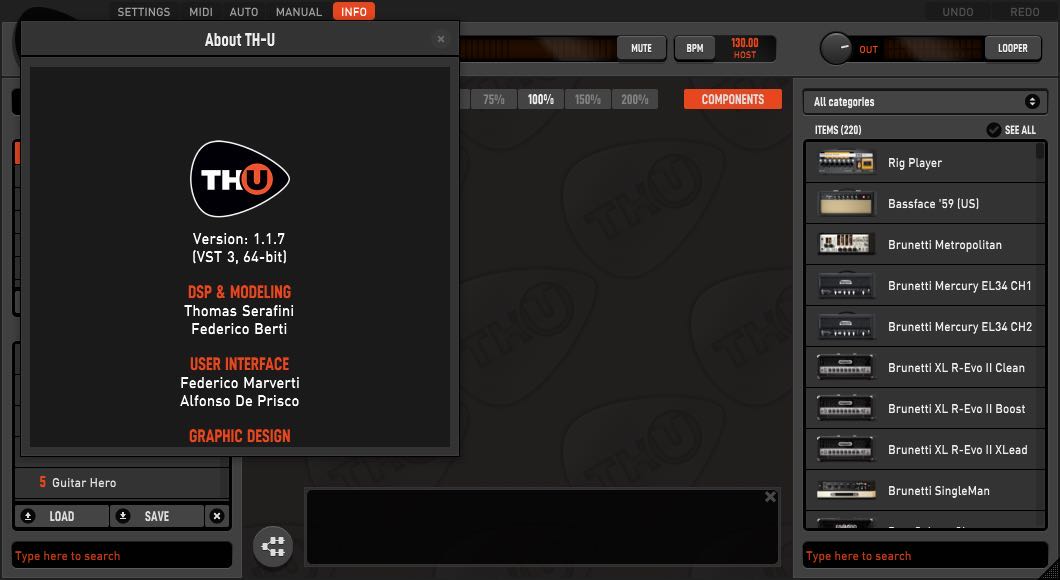1060x580 pixels.
Task: Set interface zoom to 150%
Action: click(587, 99)
